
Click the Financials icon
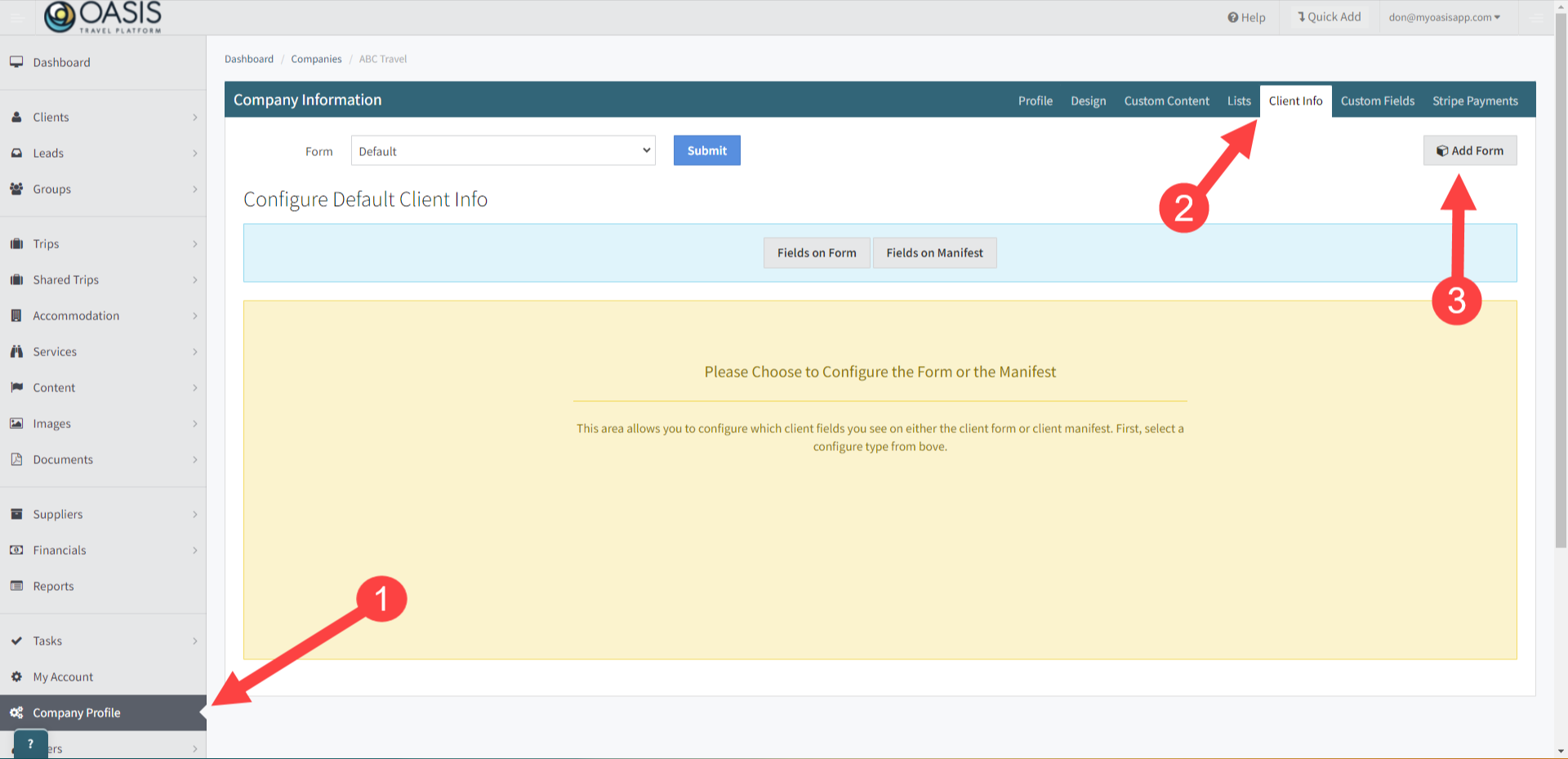(x=16, y=550)
